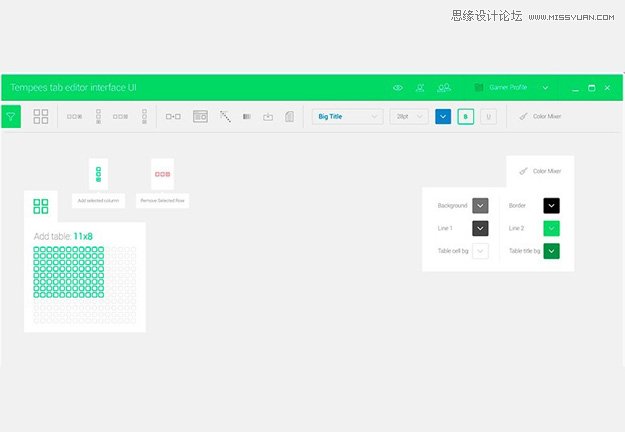This screenshot has width=625, height=432.
Task: Click the top-left cell of table size grid
Action: [x=36, y=249]
